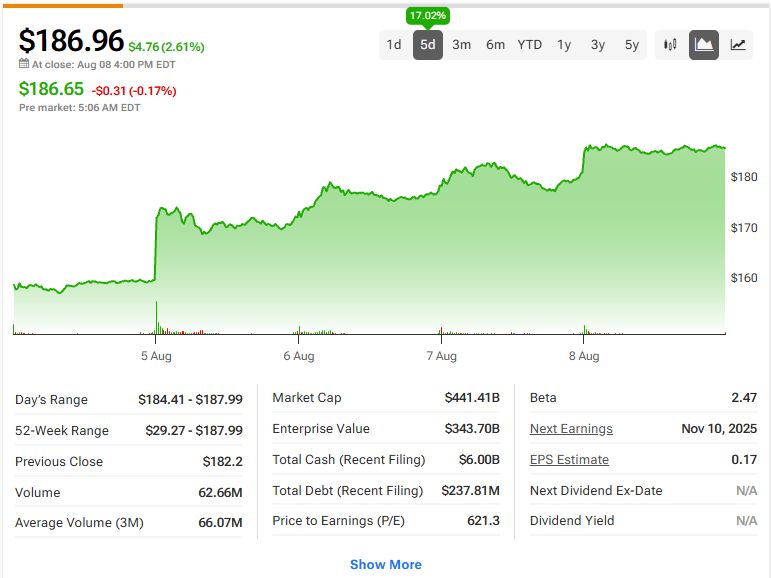Expand stats with Show More
The height and width of the screenshot is (578, 771).
click(x=386, y=564)
